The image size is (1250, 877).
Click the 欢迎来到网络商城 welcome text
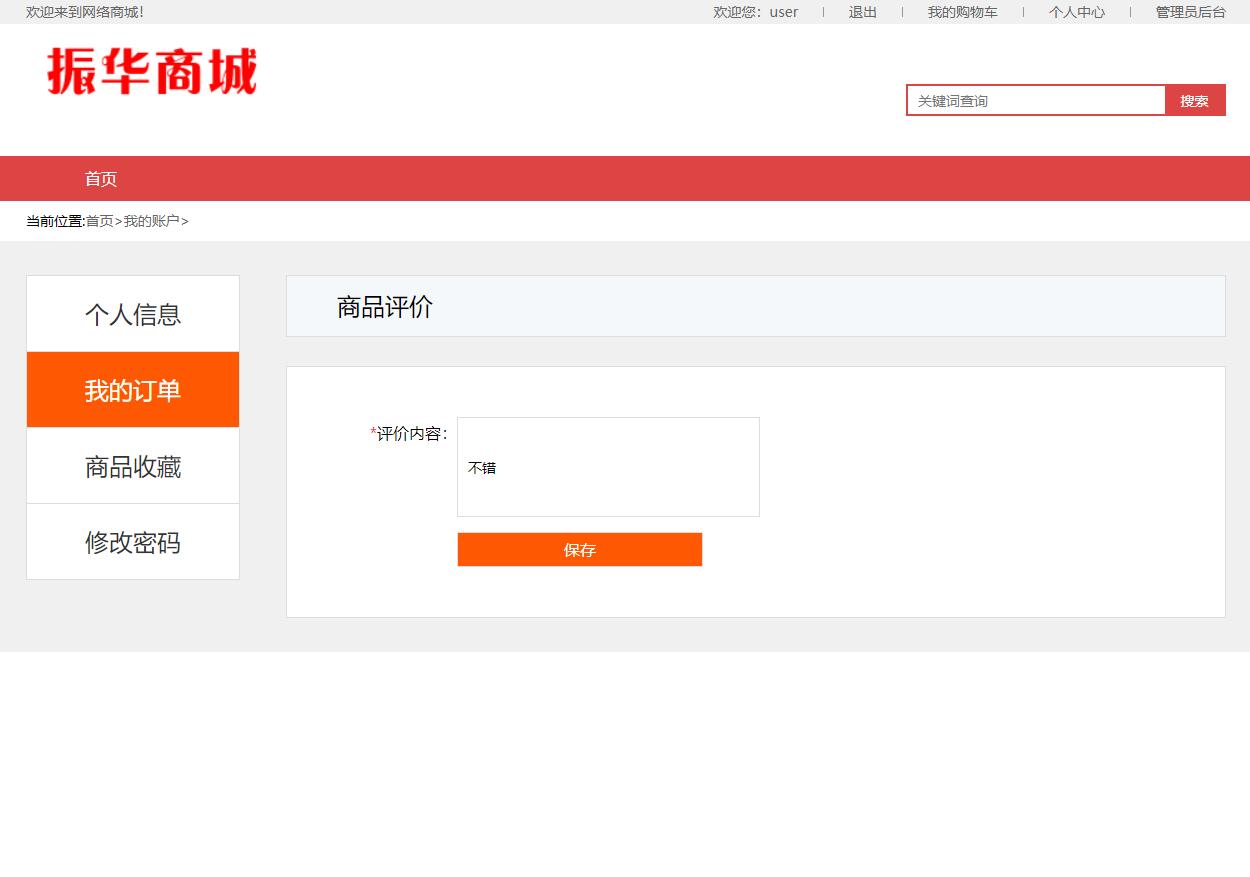[82, 12]
